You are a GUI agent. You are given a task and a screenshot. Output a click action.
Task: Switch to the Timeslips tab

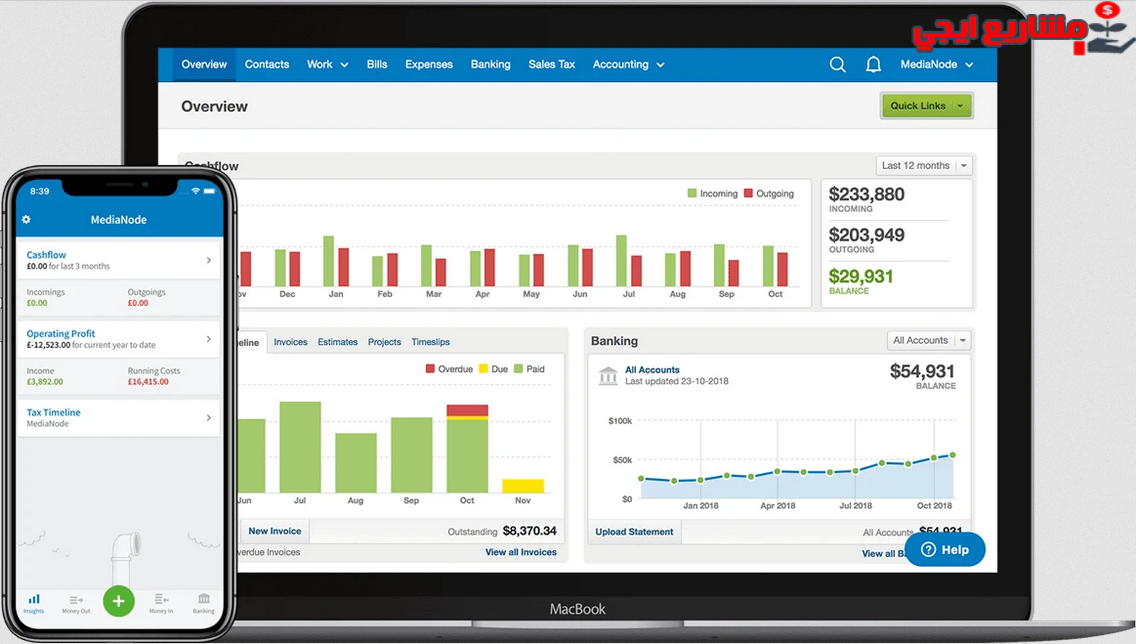[x=430, y=342]
